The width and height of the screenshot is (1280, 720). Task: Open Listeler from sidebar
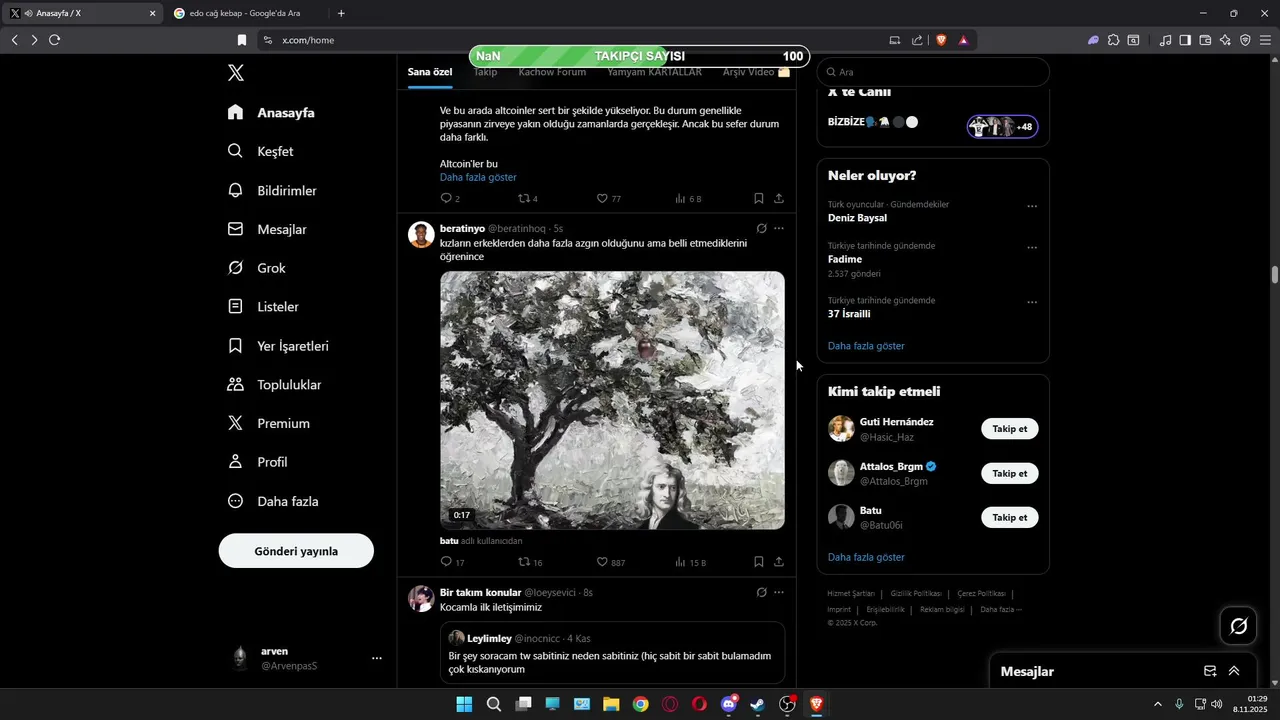(x=263, y=307)
